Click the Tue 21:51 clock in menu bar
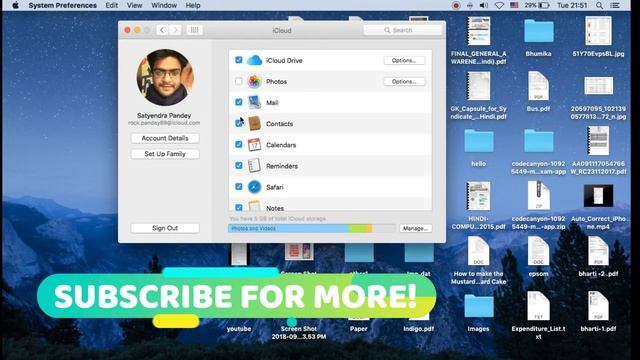 572,5
